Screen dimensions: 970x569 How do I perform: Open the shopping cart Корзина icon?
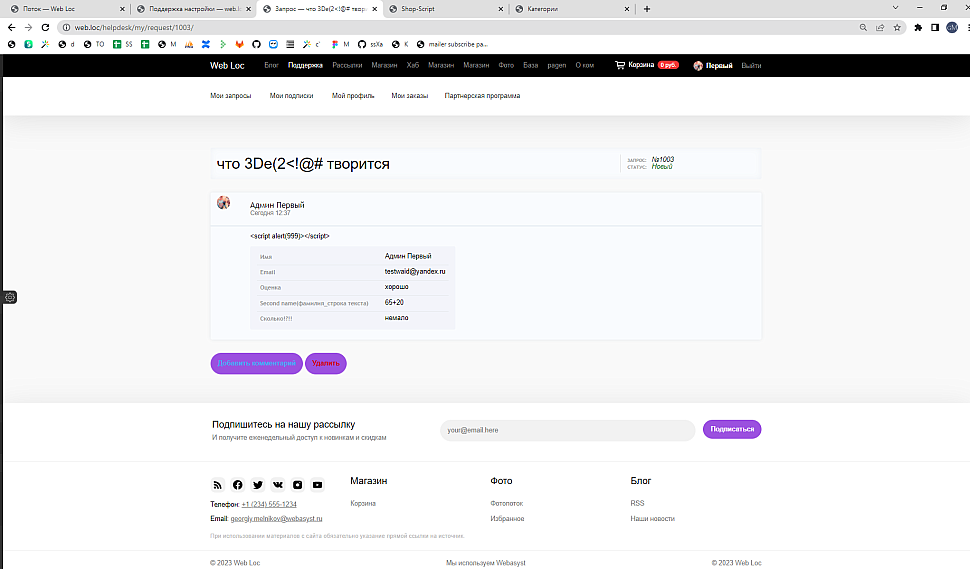[620, 65]
